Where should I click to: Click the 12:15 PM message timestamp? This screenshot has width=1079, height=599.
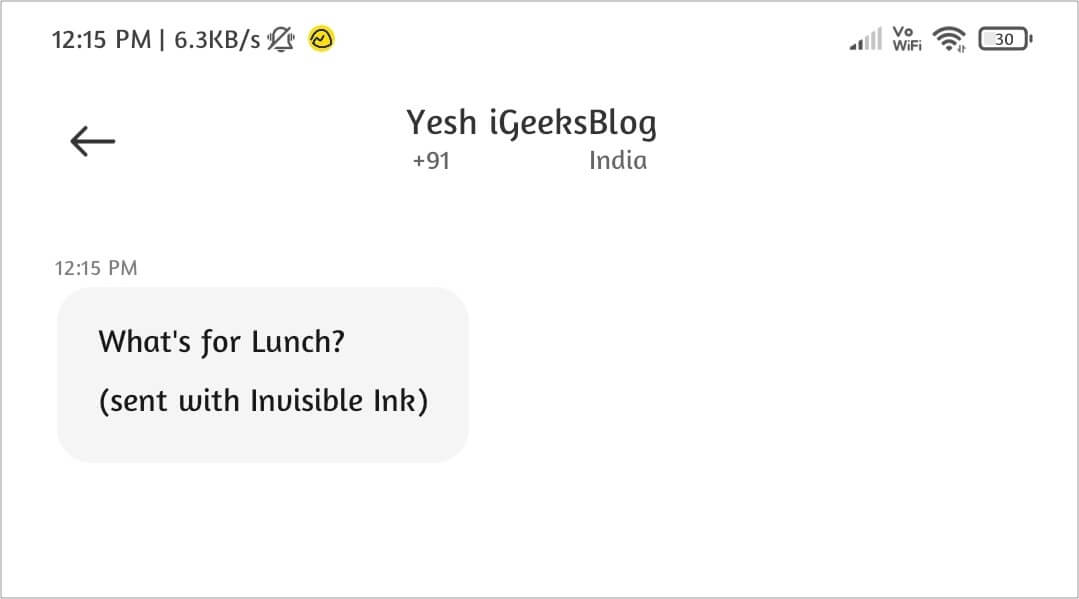tap(96, 268)
